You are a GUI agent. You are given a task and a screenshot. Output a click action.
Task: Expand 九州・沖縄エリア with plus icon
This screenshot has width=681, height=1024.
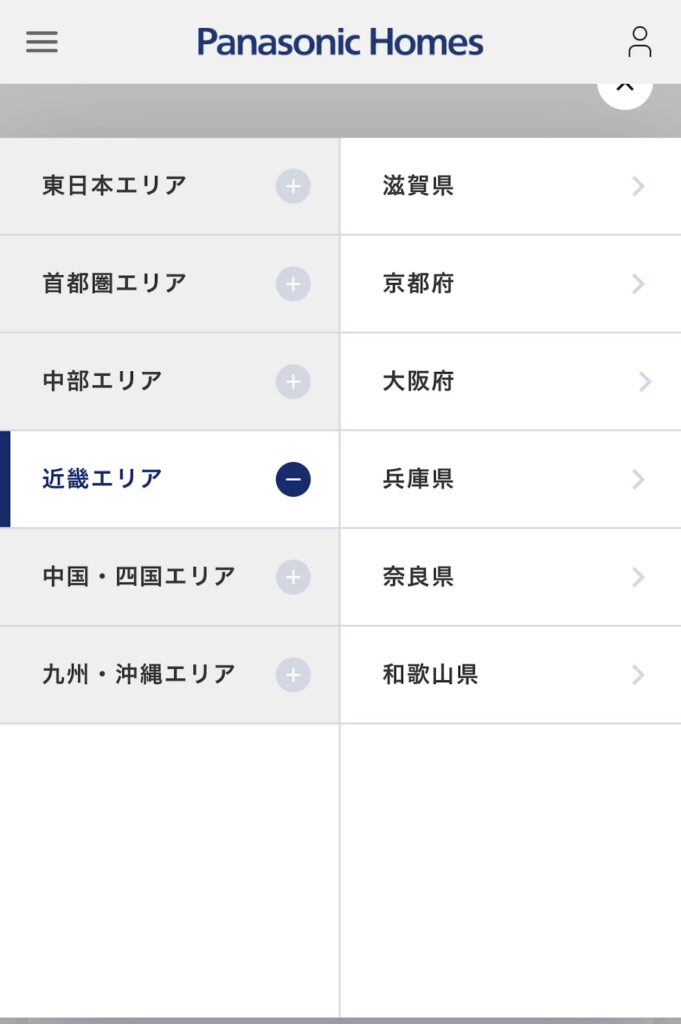pyautogui.click(x=293, y=675)
